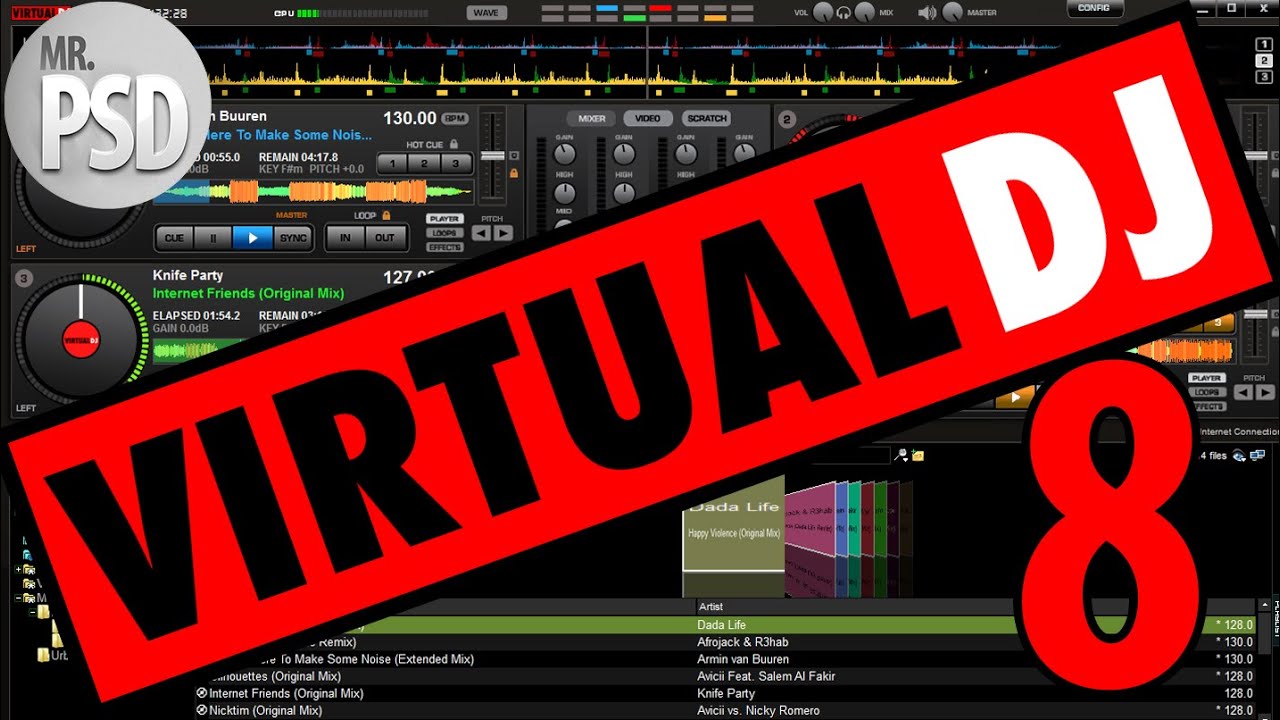Click the BPM button next to 130.00
The width and height of the screenshot is (1280, 720).
coord(455,118)
